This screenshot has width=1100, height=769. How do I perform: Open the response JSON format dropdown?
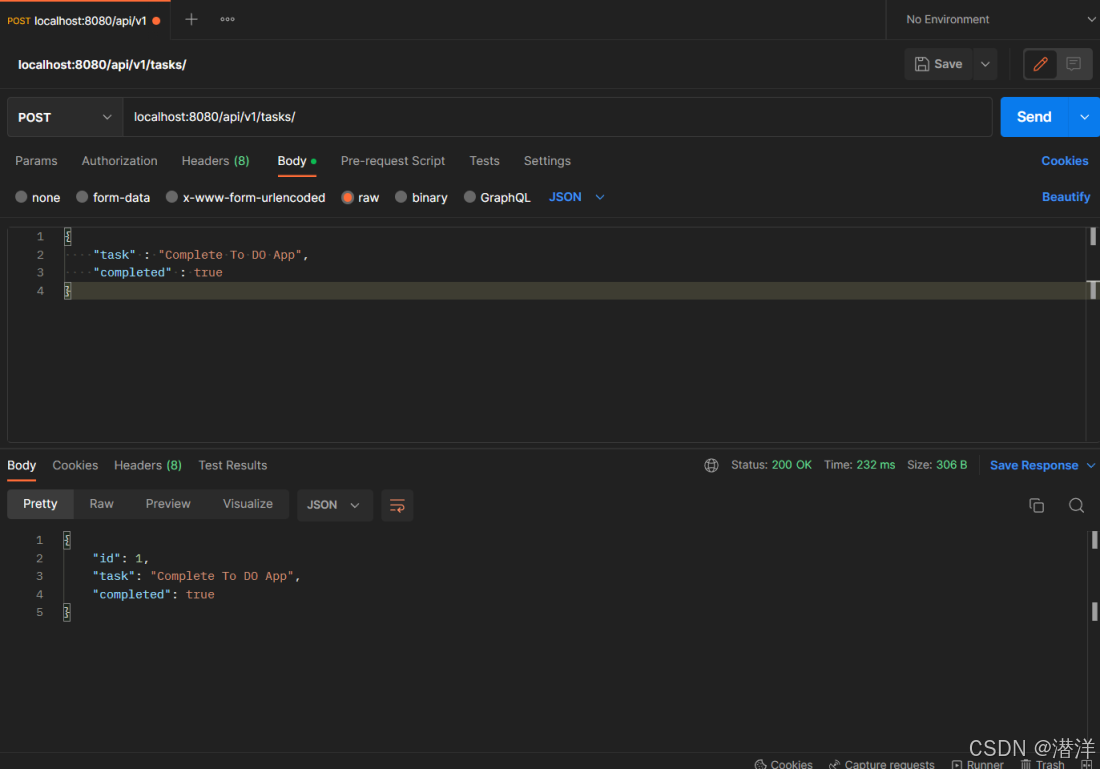[335, 505]
